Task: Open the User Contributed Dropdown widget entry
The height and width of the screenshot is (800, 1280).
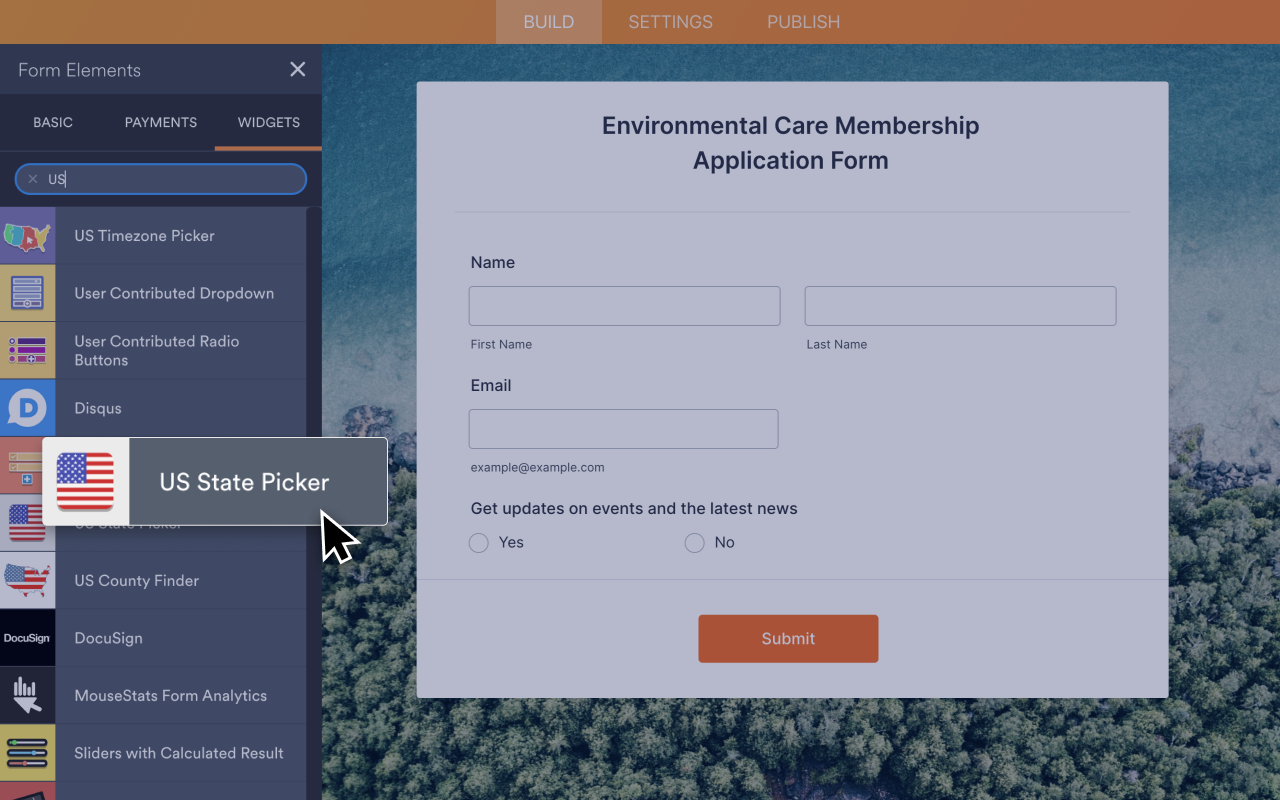Action: pos(173,293)
